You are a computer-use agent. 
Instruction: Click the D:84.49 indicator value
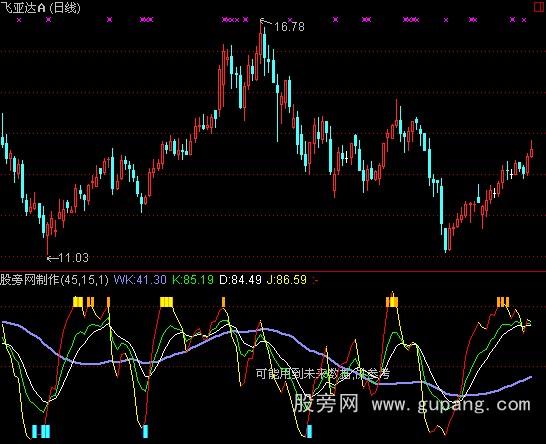pyautogui.click(x=240, y=280)
